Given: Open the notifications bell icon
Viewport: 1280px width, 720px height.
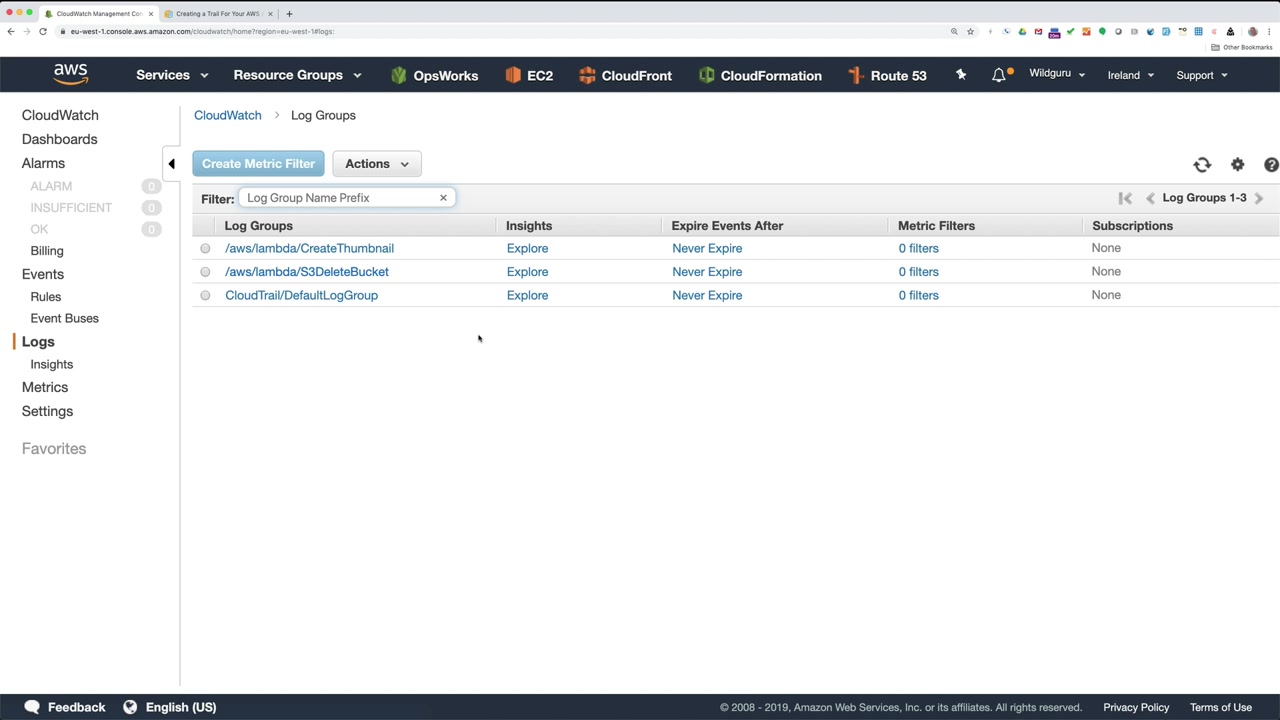Looking at the screenshot, I should tap(999, 75).
